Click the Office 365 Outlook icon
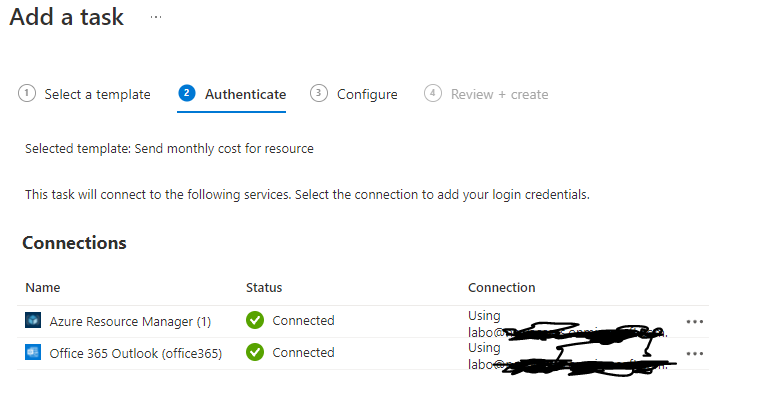This screenshot has height=418, width=784. point(32,353)
